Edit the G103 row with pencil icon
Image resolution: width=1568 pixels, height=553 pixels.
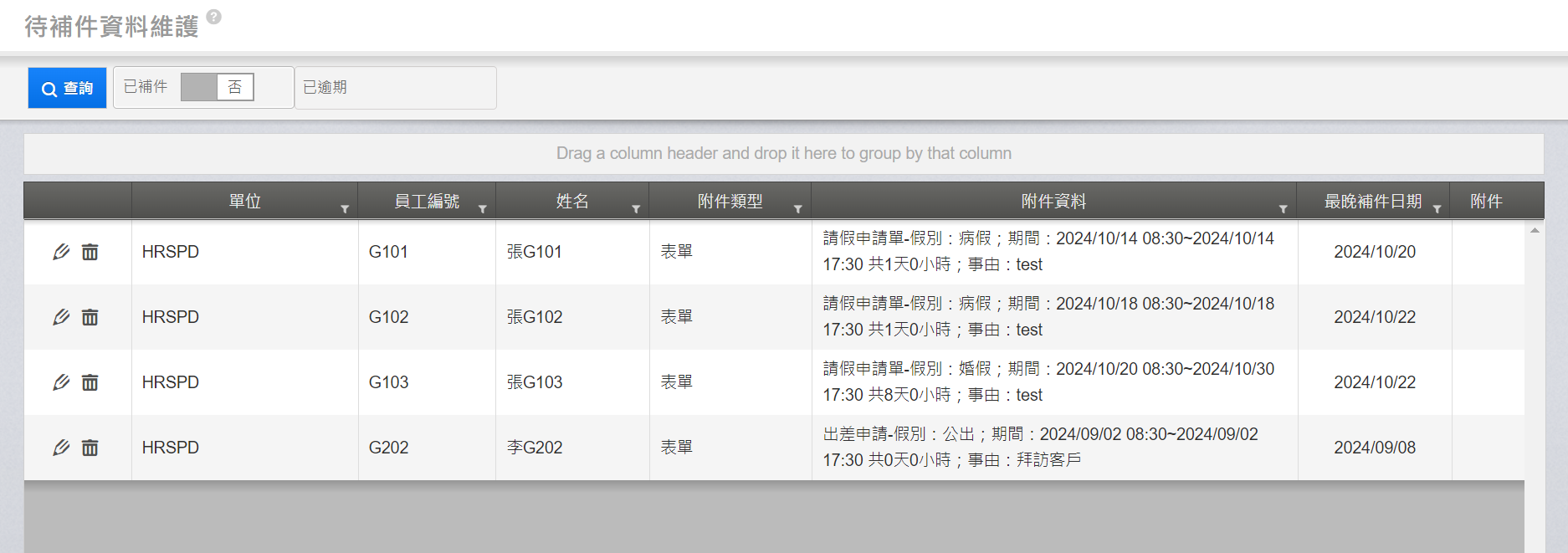(61, 382)
